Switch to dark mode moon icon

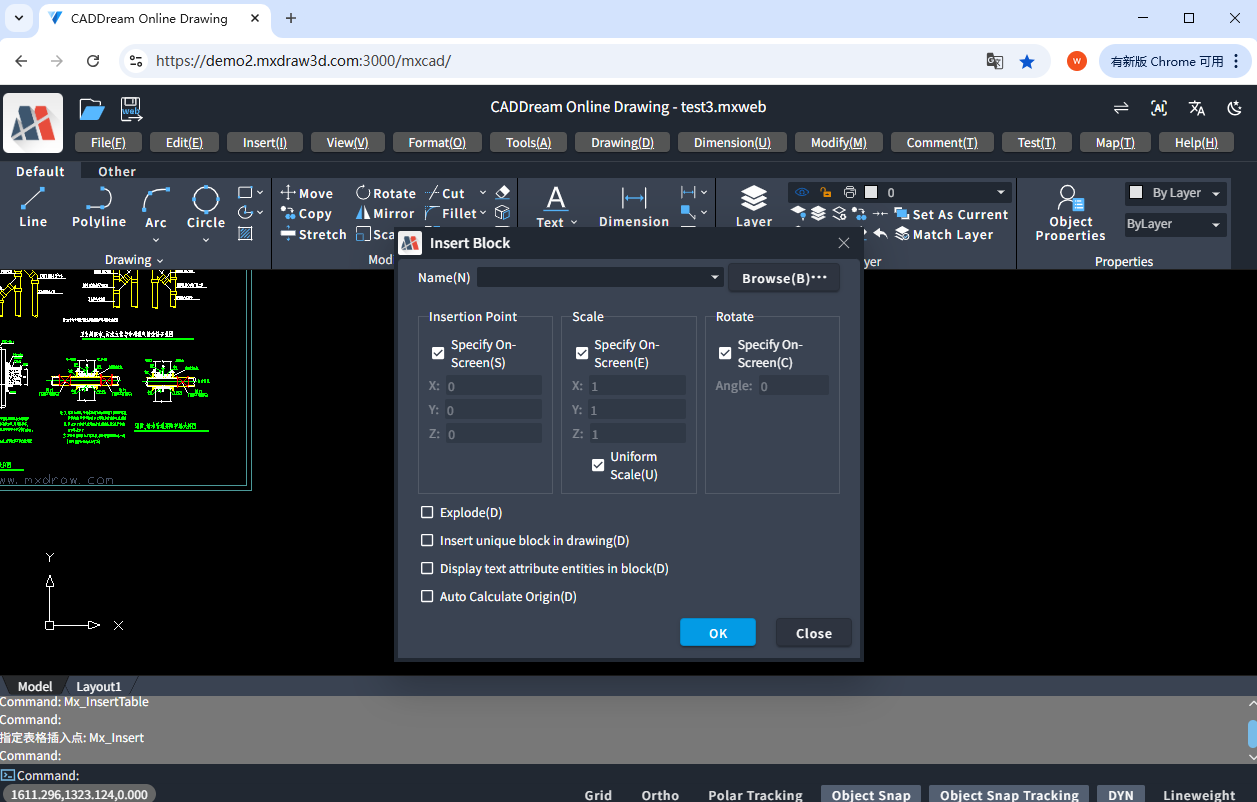click(1235, 108)
